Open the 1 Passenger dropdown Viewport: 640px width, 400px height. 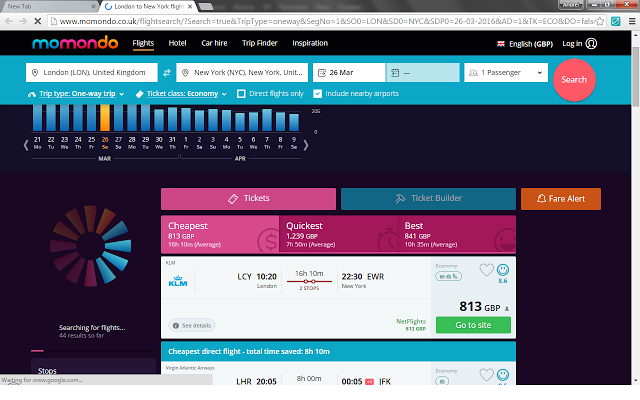point(506,73)
